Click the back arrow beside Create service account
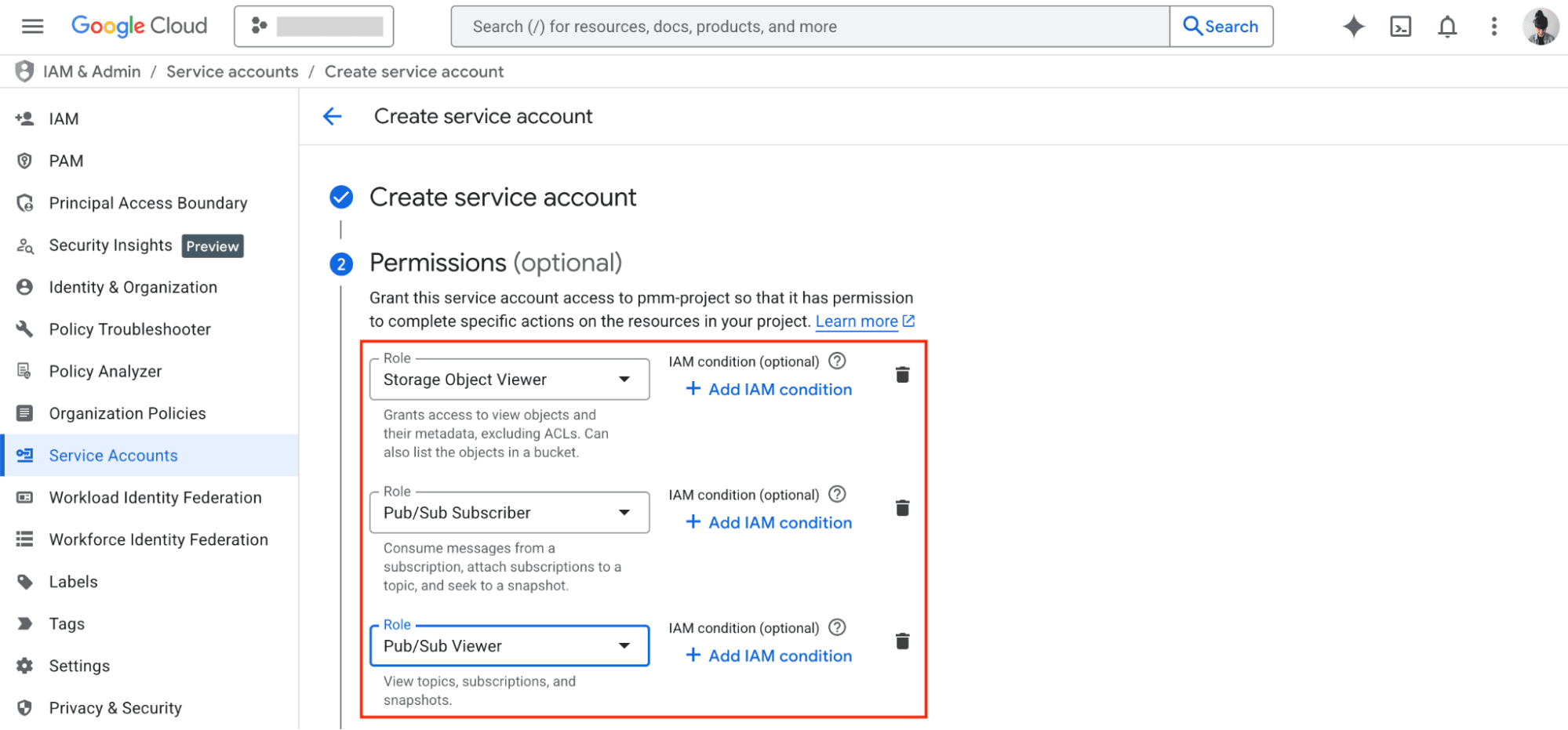This screenshot has width=1568, height=730. 333,117
